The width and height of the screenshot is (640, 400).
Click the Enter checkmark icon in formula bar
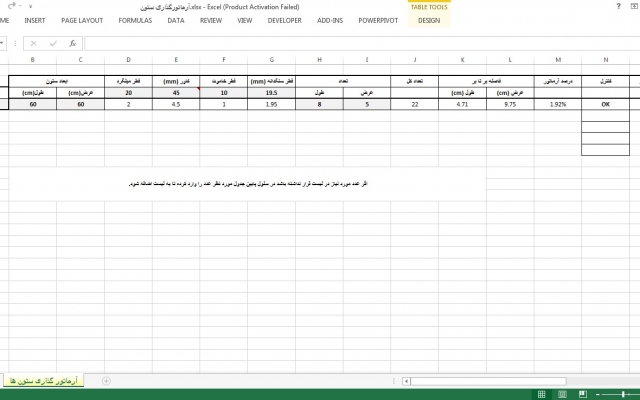click(x=53, y=43)
